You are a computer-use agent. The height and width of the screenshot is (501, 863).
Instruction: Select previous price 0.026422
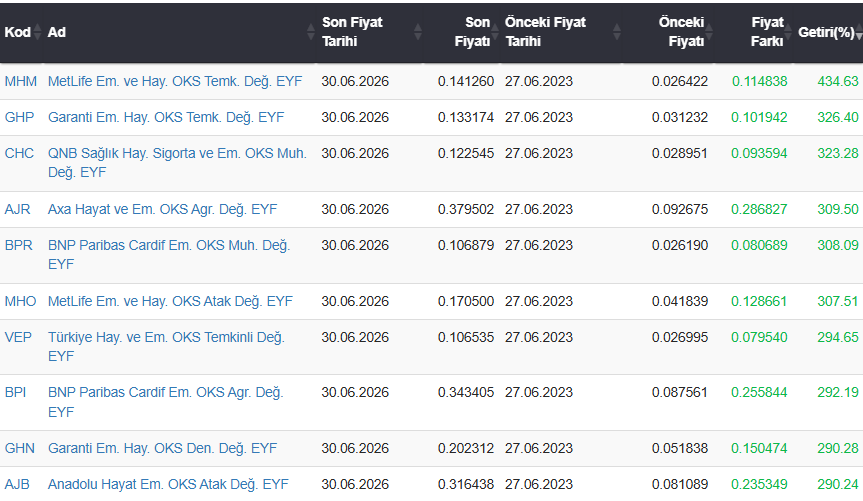680,81
